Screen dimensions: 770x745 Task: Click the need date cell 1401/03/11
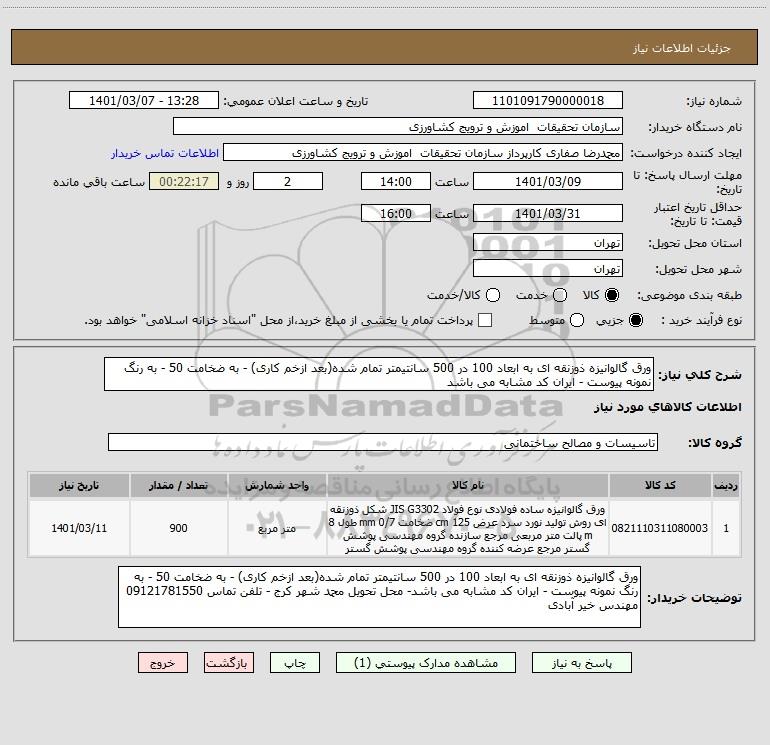(x=79, y=528)
